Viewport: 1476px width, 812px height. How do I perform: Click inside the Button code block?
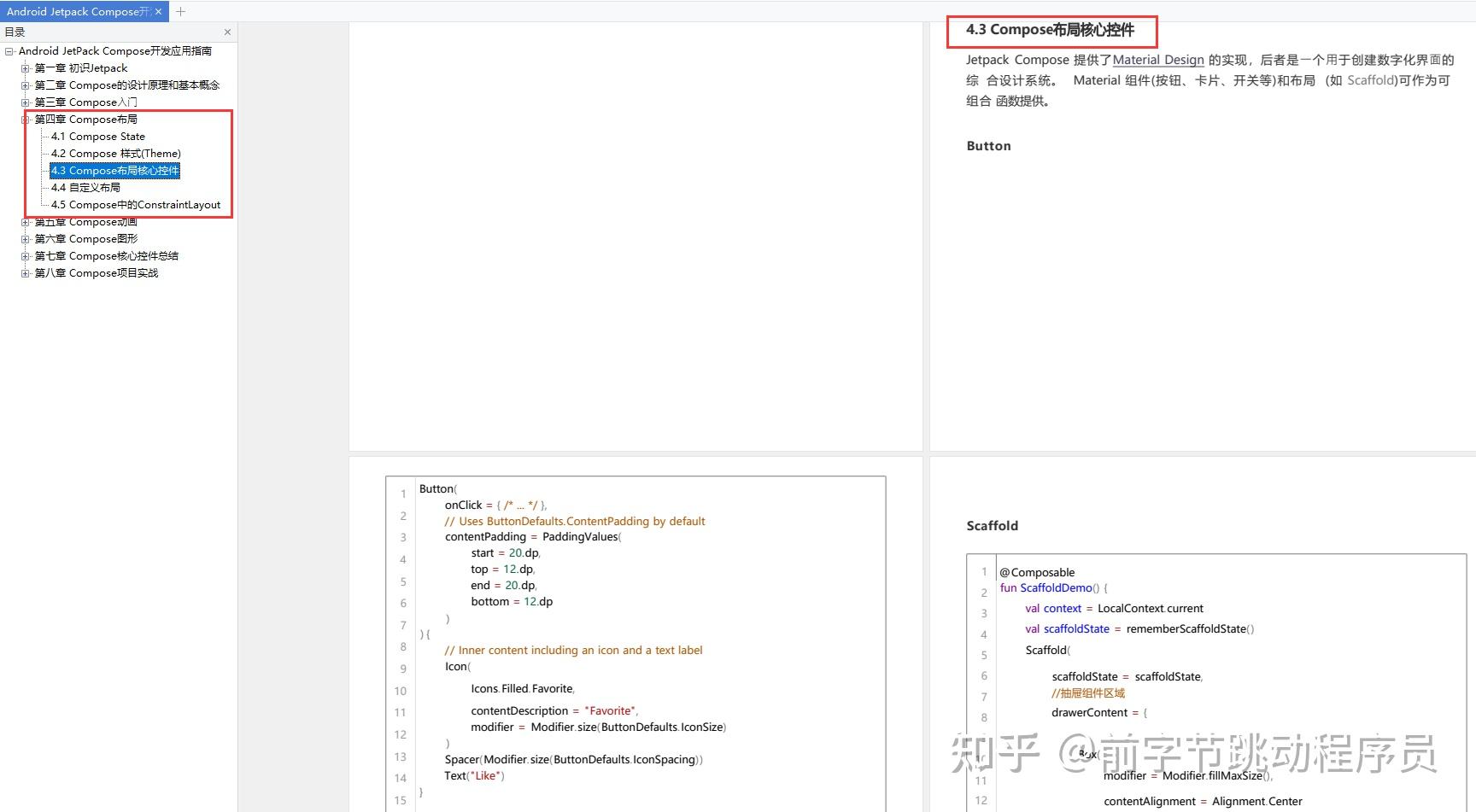coord(632,632)
